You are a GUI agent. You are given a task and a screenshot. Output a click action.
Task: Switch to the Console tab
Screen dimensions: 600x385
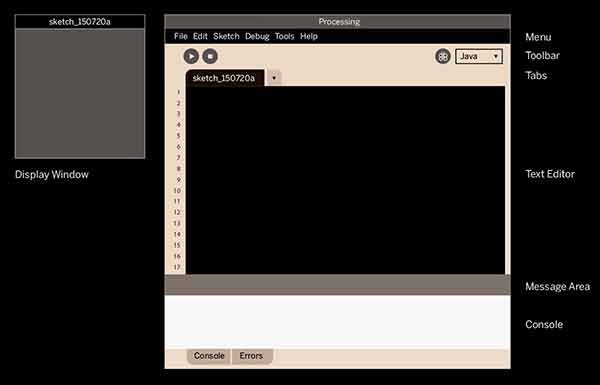point(209,356)
